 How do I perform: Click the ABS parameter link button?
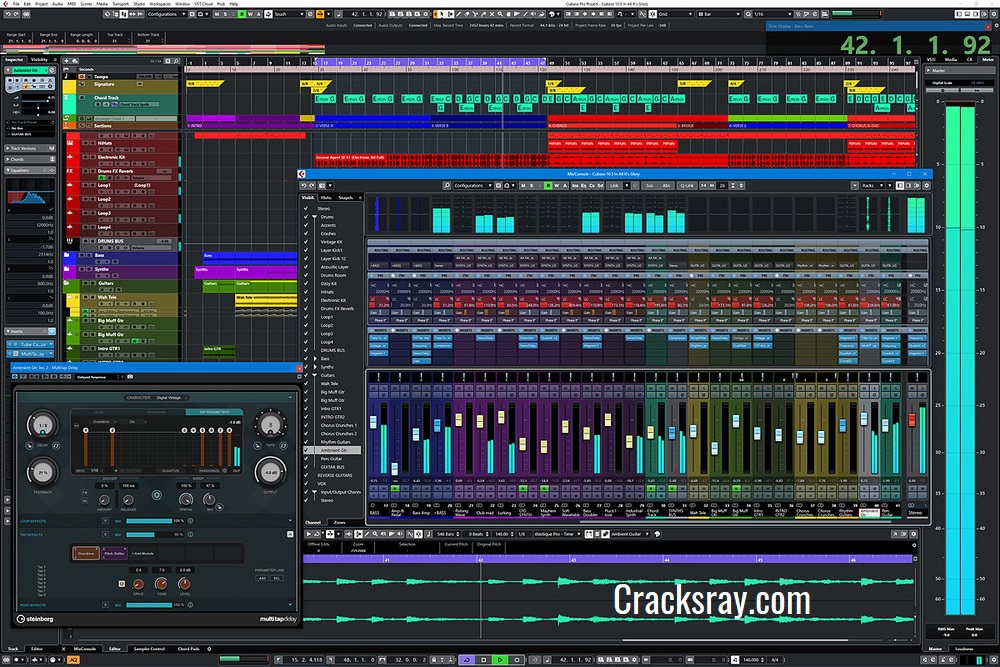(x=262, y=578)
